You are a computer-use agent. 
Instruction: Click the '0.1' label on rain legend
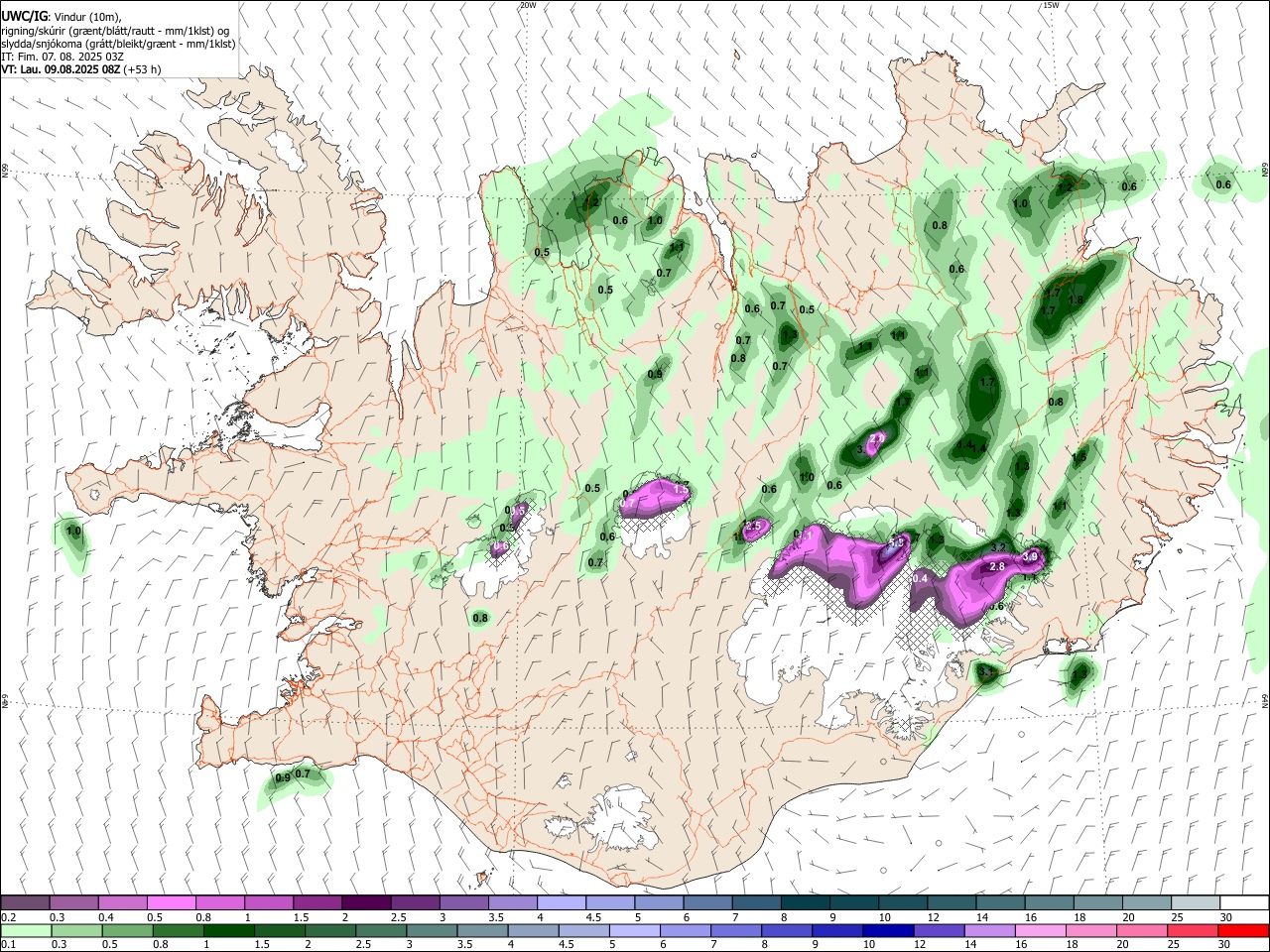tap(8, 944)
